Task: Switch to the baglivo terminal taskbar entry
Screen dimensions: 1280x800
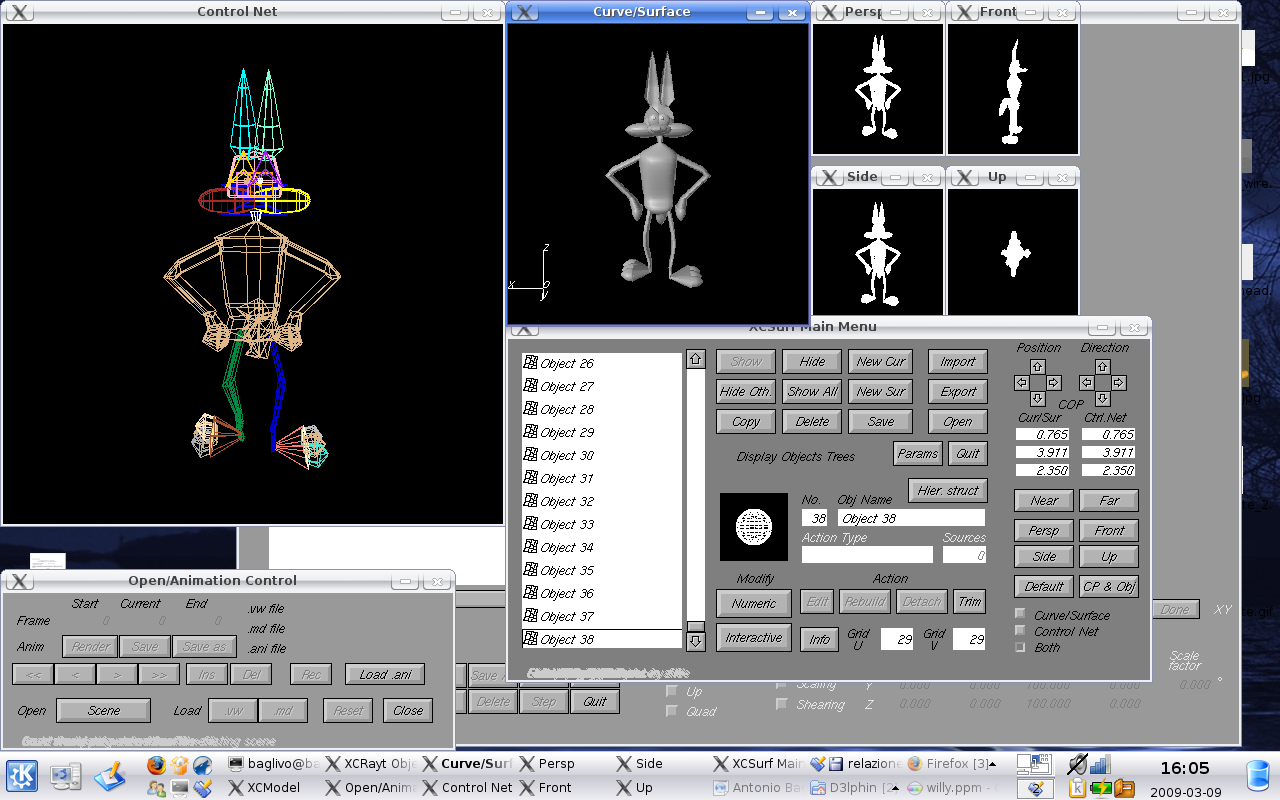Action: tap(274, 763)
